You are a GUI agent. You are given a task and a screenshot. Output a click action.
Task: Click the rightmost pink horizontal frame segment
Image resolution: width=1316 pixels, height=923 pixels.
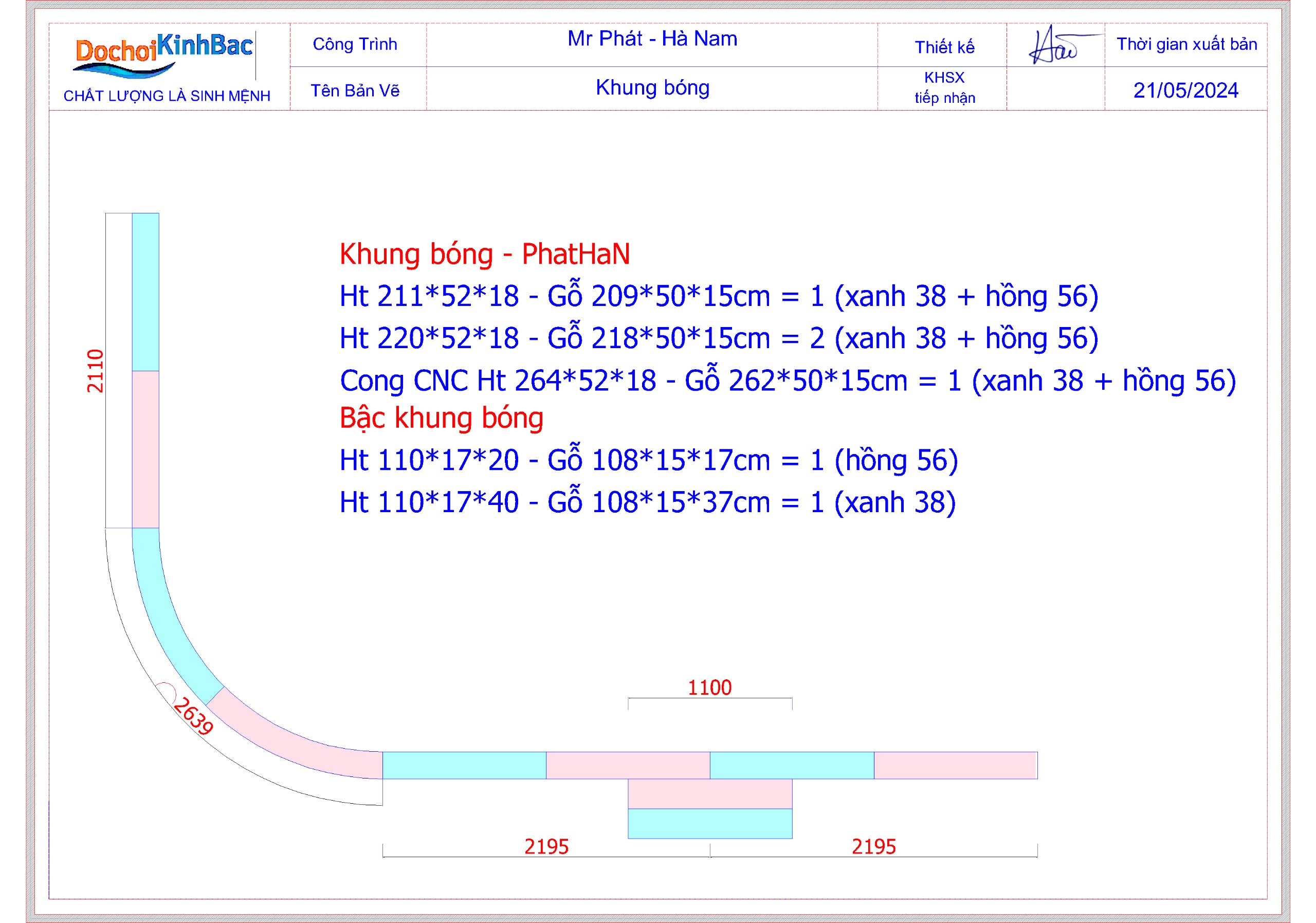pos(956,765)
